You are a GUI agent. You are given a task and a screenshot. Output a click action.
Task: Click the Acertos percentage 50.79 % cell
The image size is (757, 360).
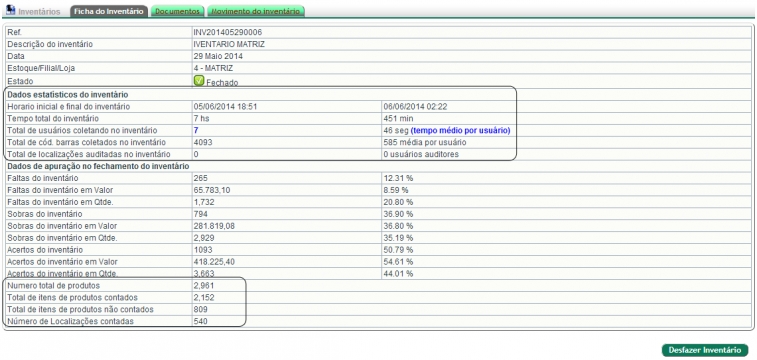pos(566,250)
